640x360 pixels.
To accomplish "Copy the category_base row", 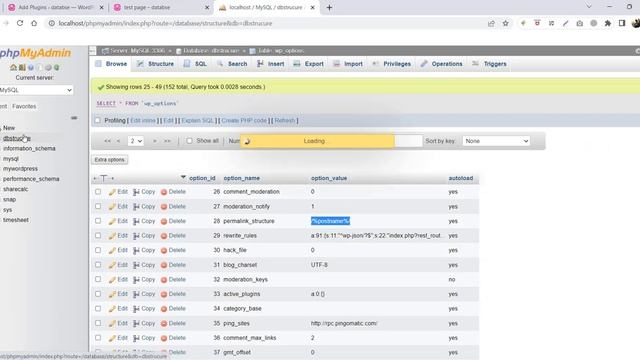I will (x=144, y=309).
